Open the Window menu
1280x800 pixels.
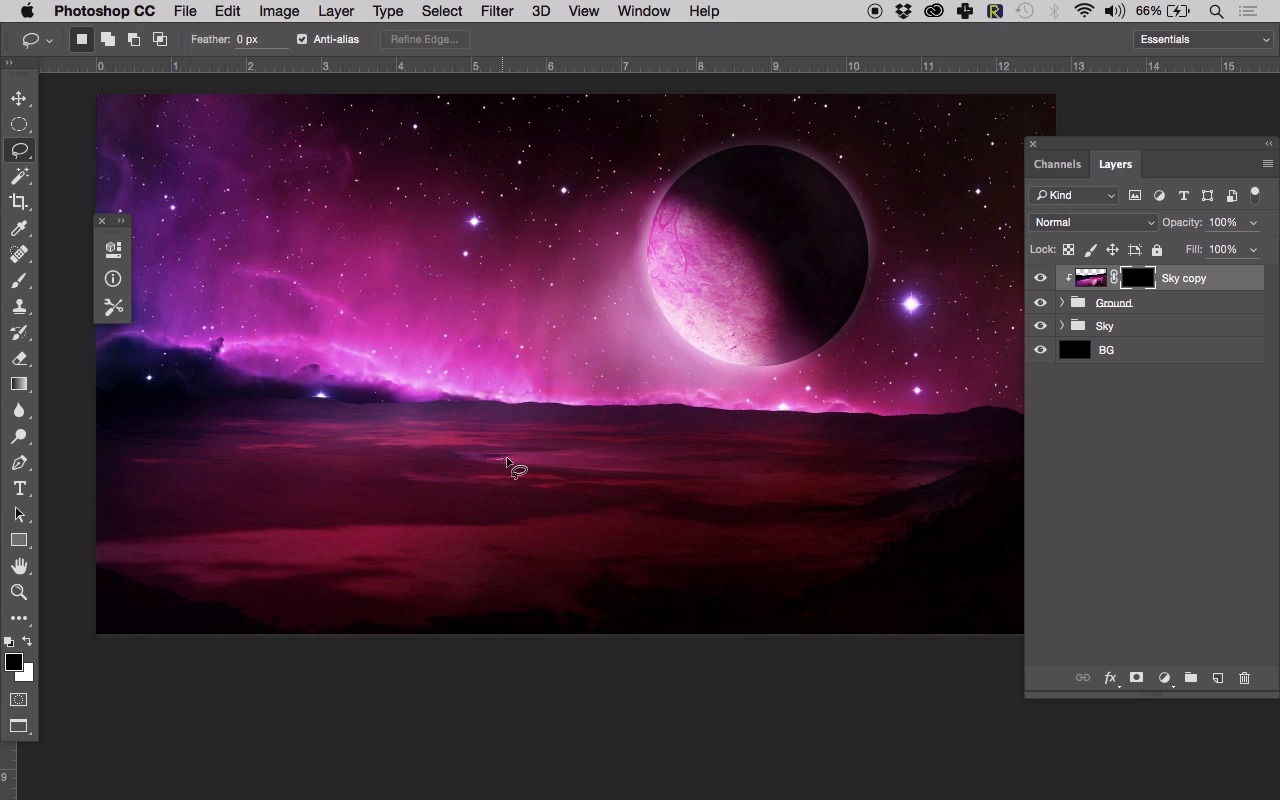pyautogui.click(x=644, y=11)
